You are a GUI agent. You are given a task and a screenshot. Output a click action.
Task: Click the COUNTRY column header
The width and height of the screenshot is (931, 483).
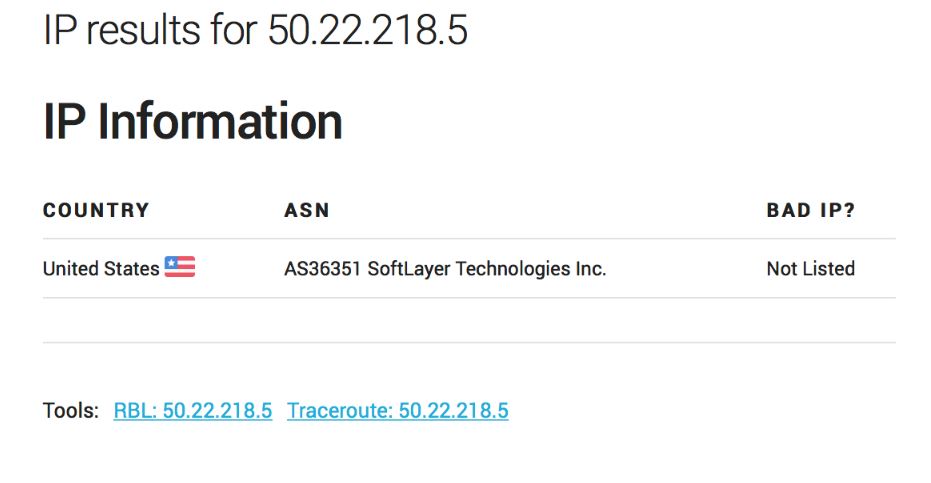coord(96,211)
